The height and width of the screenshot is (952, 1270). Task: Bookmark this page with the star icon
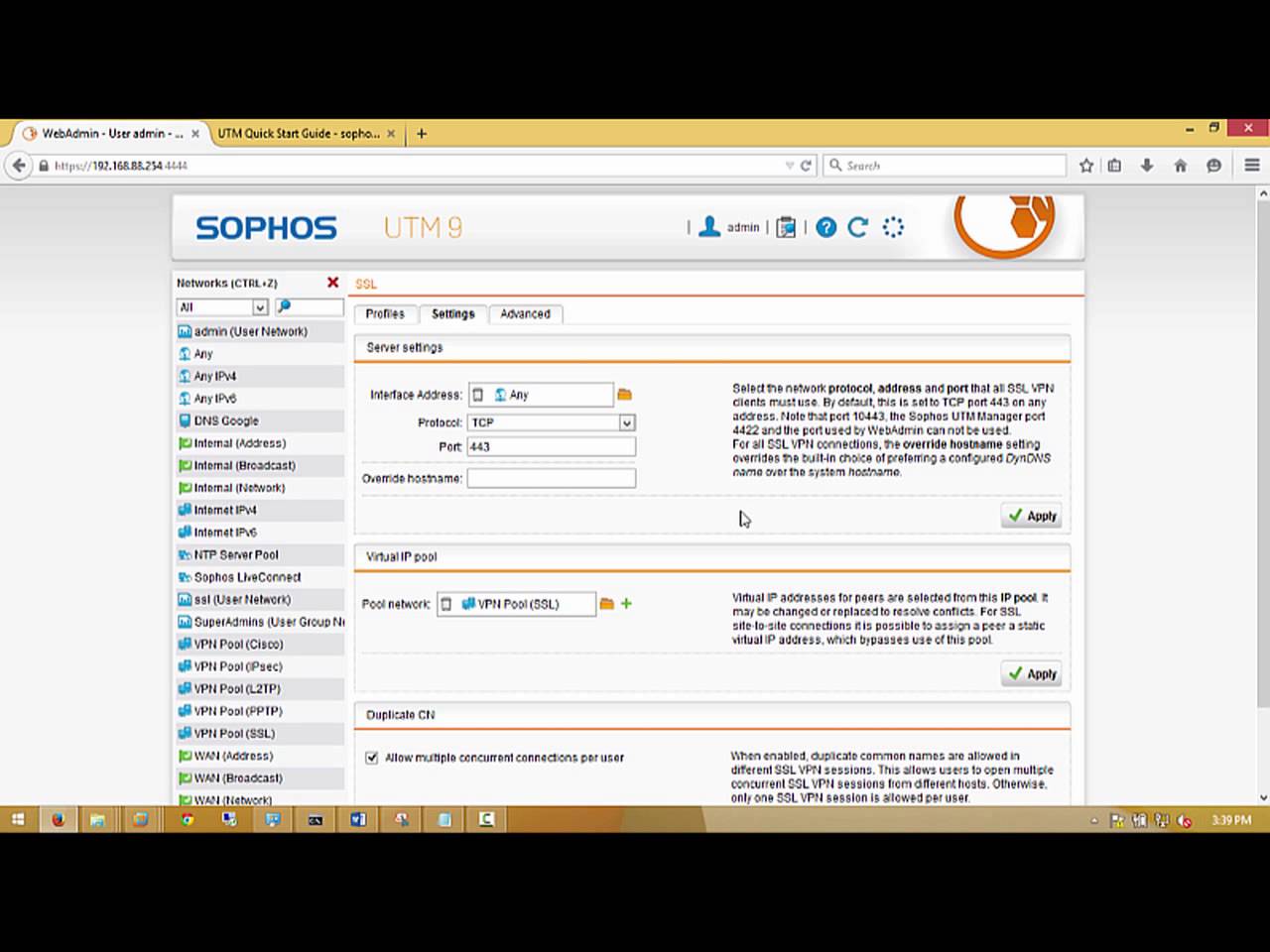(x=1086, y=166)
